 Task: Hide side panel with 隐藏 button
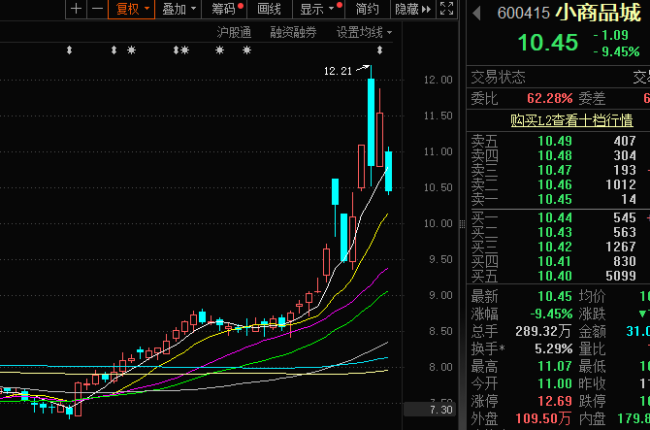[413, 9]
